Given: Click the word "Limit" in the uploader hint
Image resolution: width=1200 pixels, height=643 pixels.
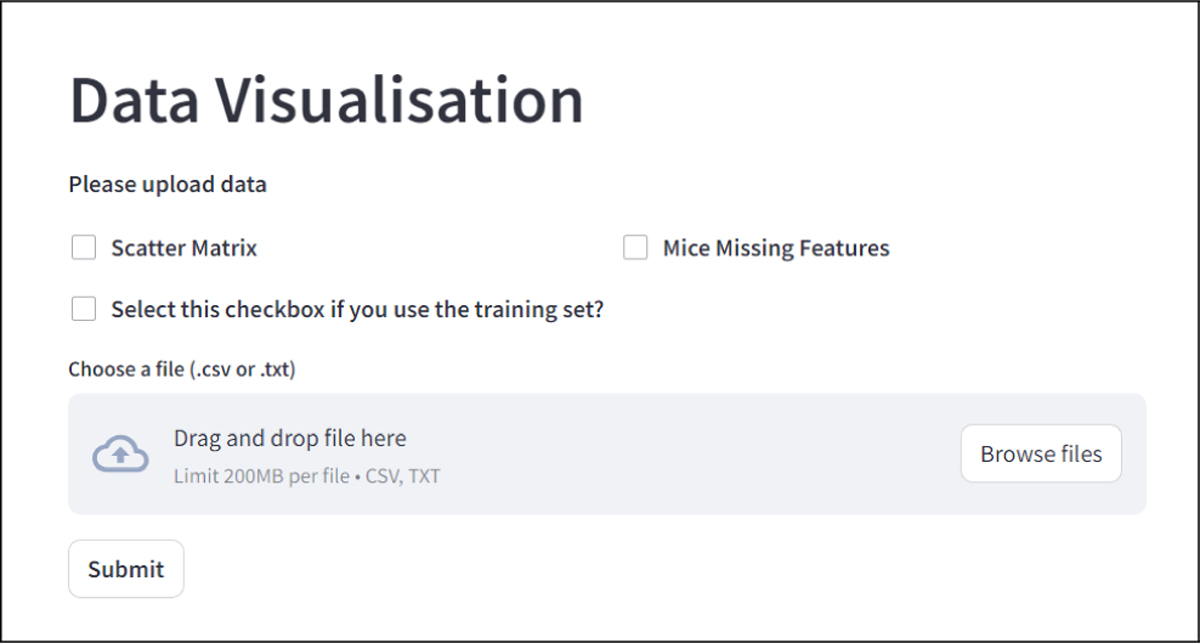Looking at the screenshot, I should coord(195,476).
